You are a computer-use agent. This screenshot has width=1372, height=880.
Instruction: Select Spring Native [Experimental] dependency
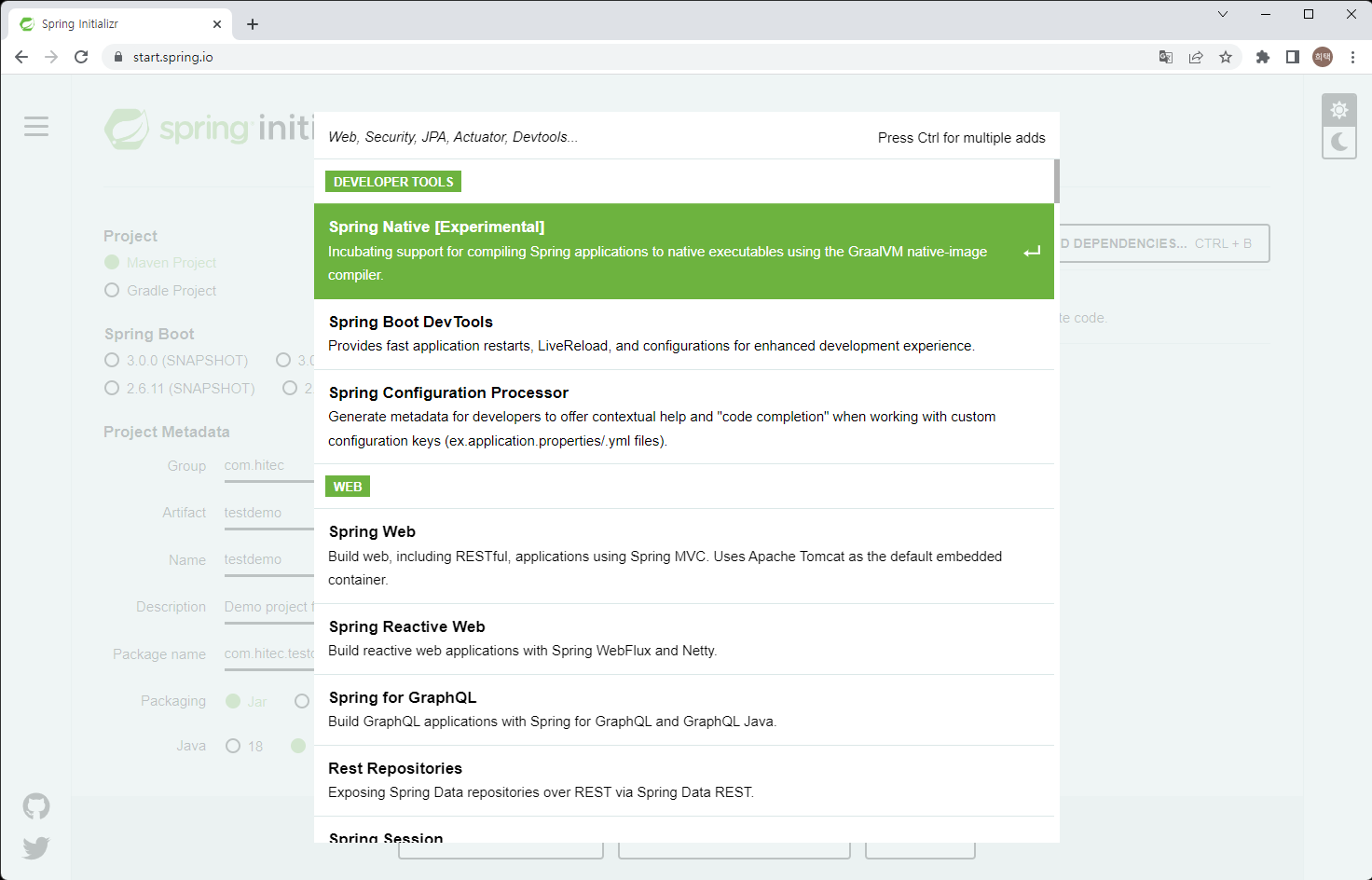click(684, 251)
